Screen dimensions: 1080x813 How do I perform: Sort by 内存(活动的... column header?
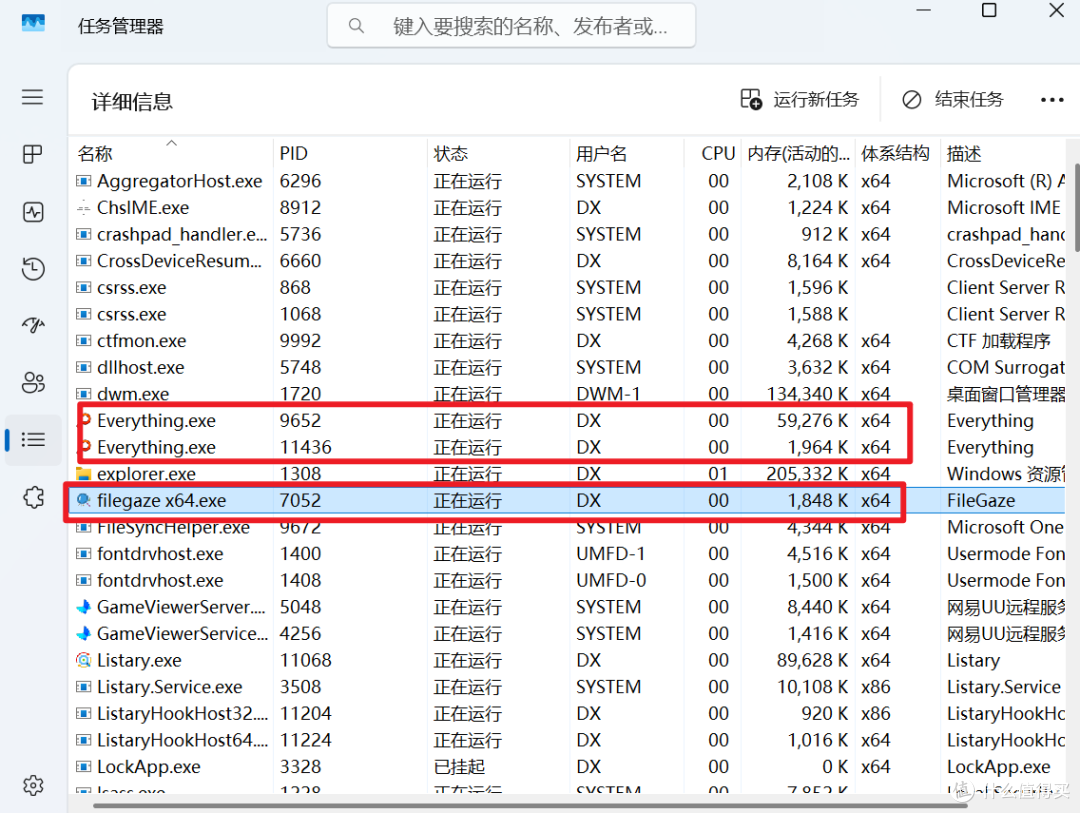click(798, 153)
